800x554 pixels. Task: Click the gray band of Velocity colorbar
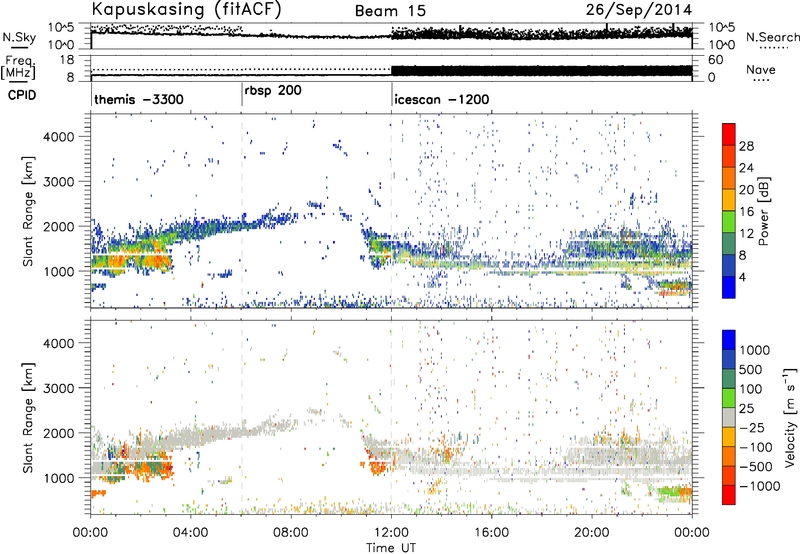[729, 417]
